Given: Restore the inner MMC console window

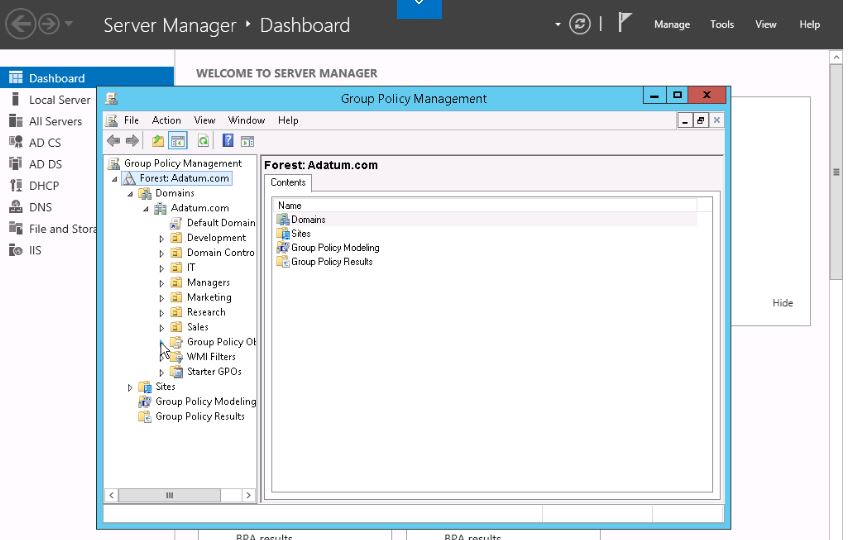Looking at the screenshot, I should click(700, 120).
